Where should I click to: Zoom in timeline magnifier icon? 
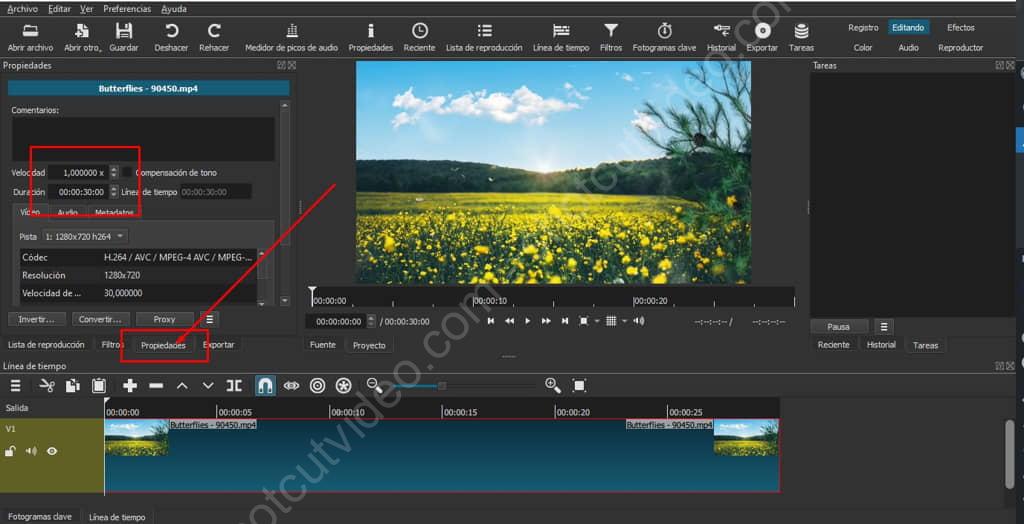[x=552, y=385]
